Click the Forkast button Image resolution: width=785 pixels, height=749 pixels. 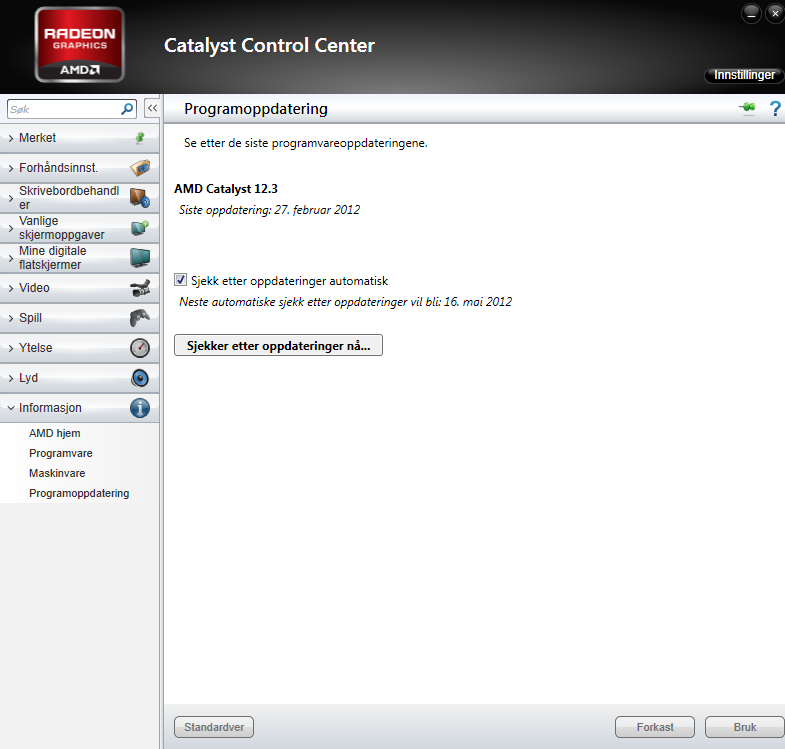[x=655, y=727]
